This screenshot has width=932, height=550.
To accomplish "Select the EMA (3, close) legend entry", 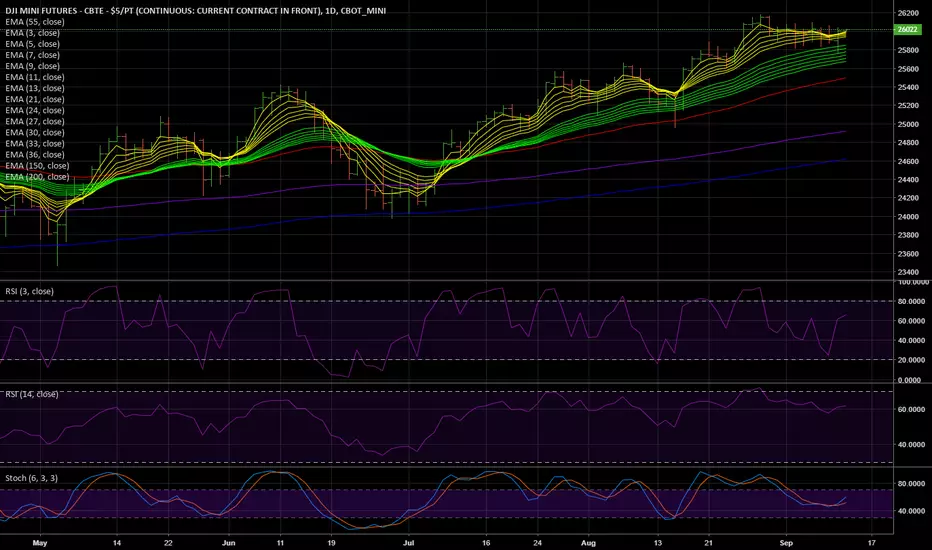I will [x=33, y=33].
